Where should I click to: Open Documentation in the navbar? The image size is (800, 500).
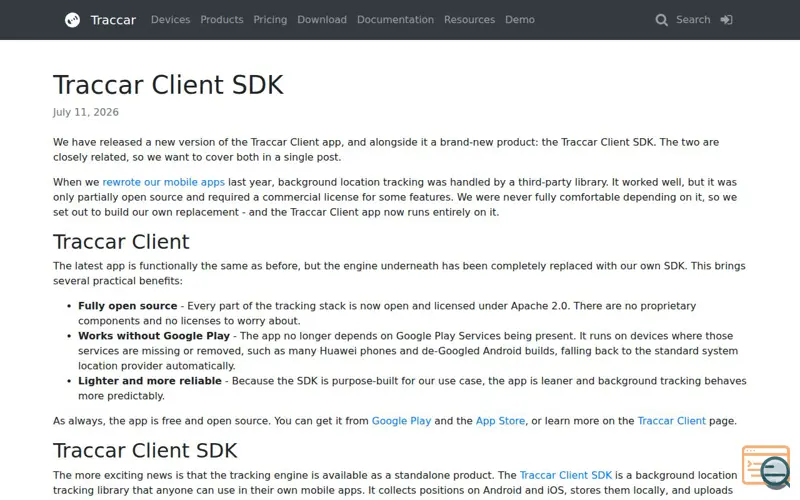click(x=395, y=20)
